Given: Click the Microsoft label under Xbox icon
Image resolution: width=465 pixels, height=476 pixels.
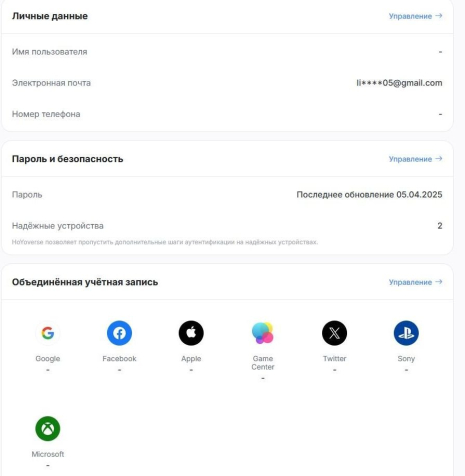Looking at the screenshot, I should coord(48,454).
